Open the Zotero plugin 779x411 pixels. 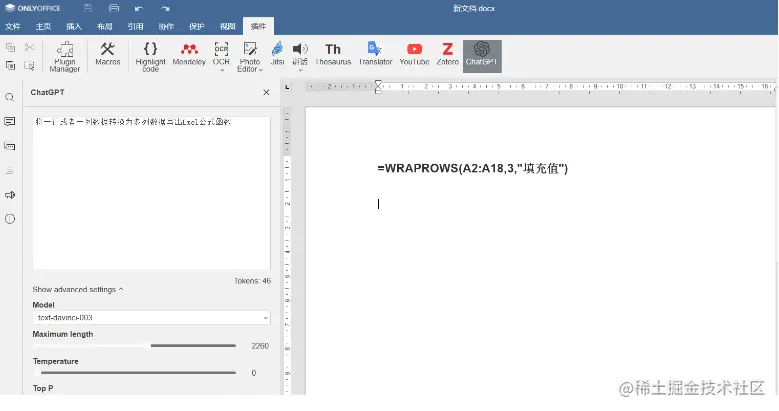coord(447,54)
